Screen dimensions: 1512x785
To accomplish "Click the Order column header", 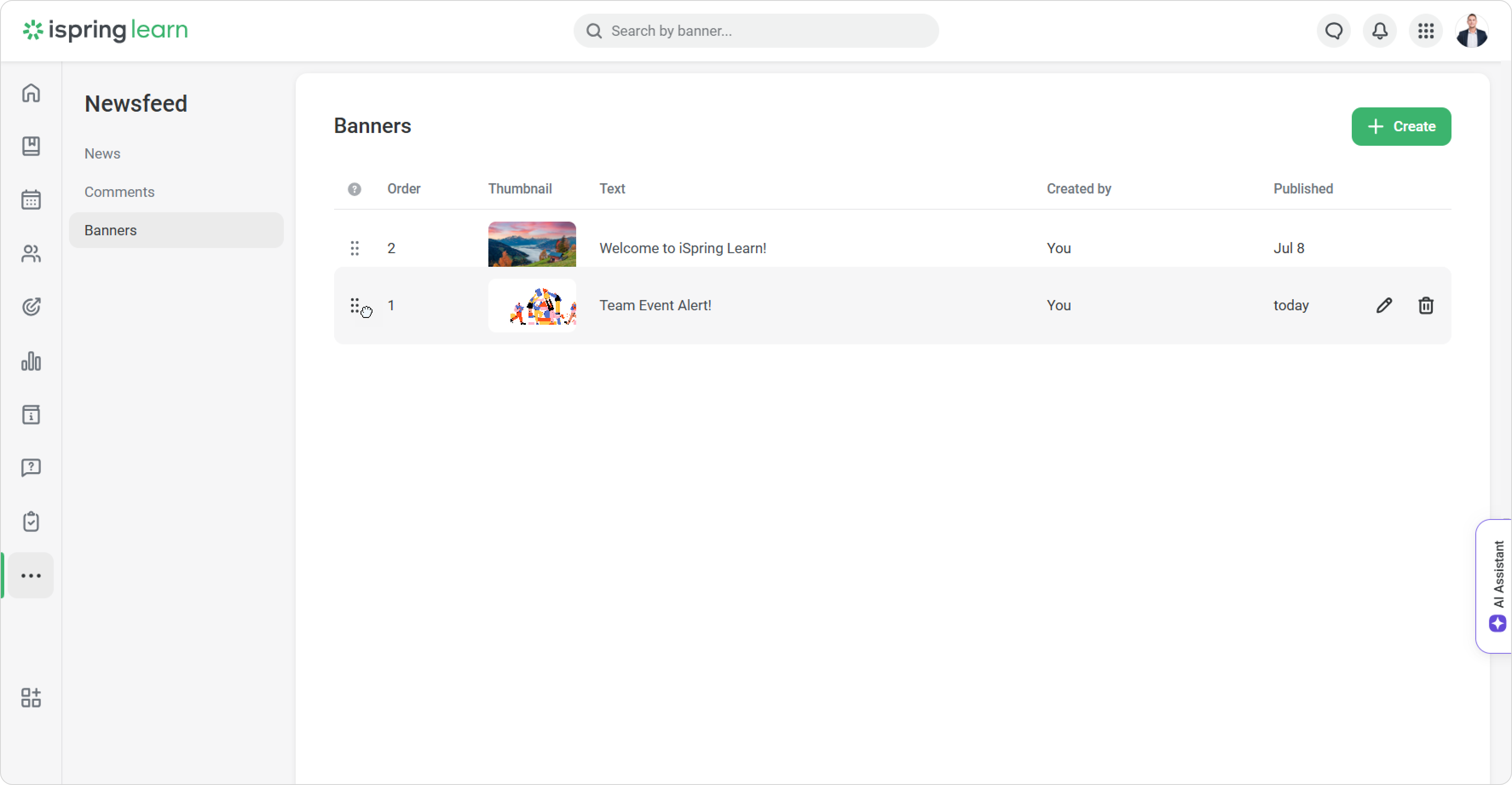I will [x=404, y=189].
